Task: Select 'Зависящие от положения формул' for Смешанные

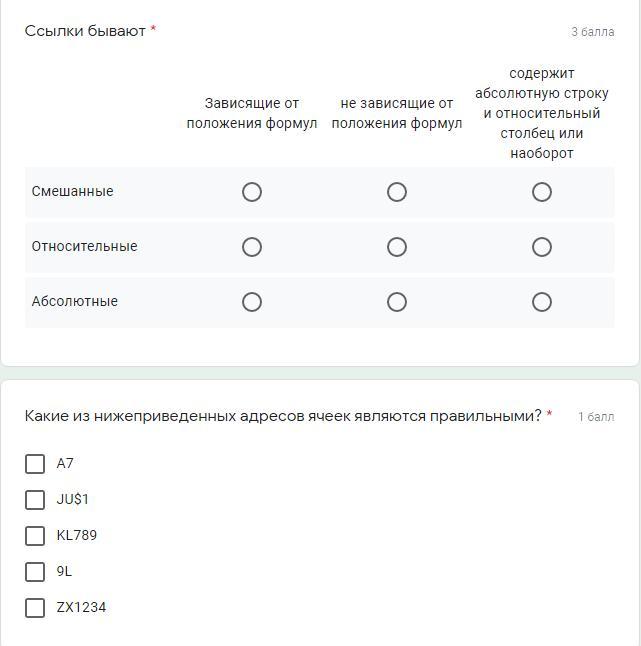Action: [252, 192]
